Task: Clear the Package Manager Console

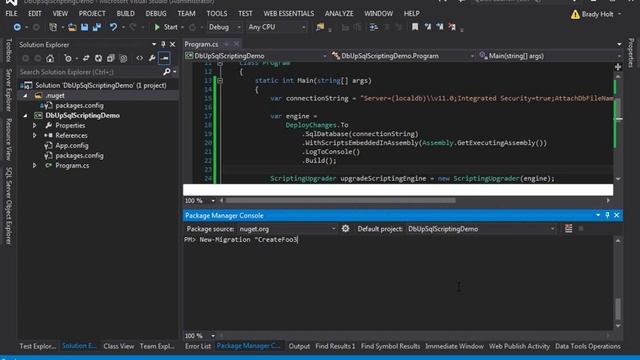Action: (x=568, y=229)
